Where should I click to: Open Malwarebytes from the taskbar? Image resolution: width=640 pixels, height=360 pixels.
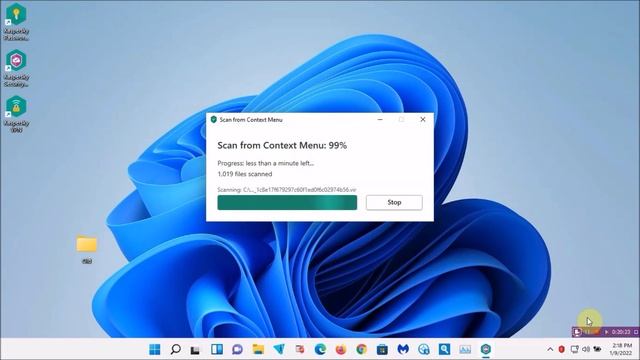403,349
